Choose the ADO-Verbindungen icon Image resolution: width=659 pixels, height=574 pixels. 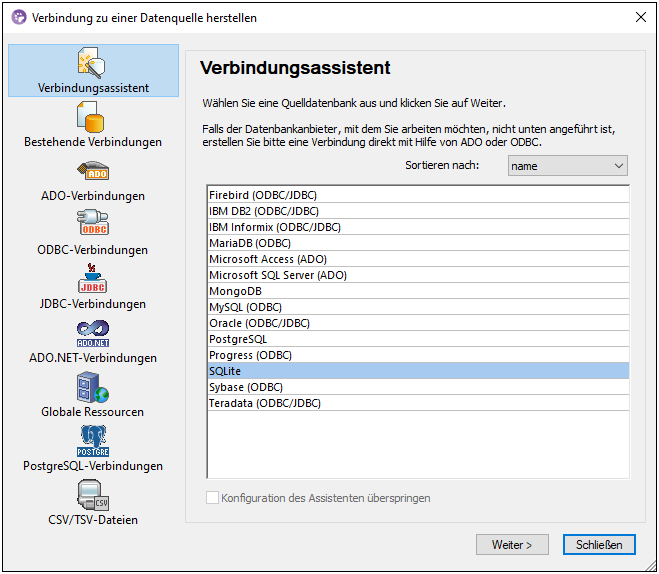(93, 171)
